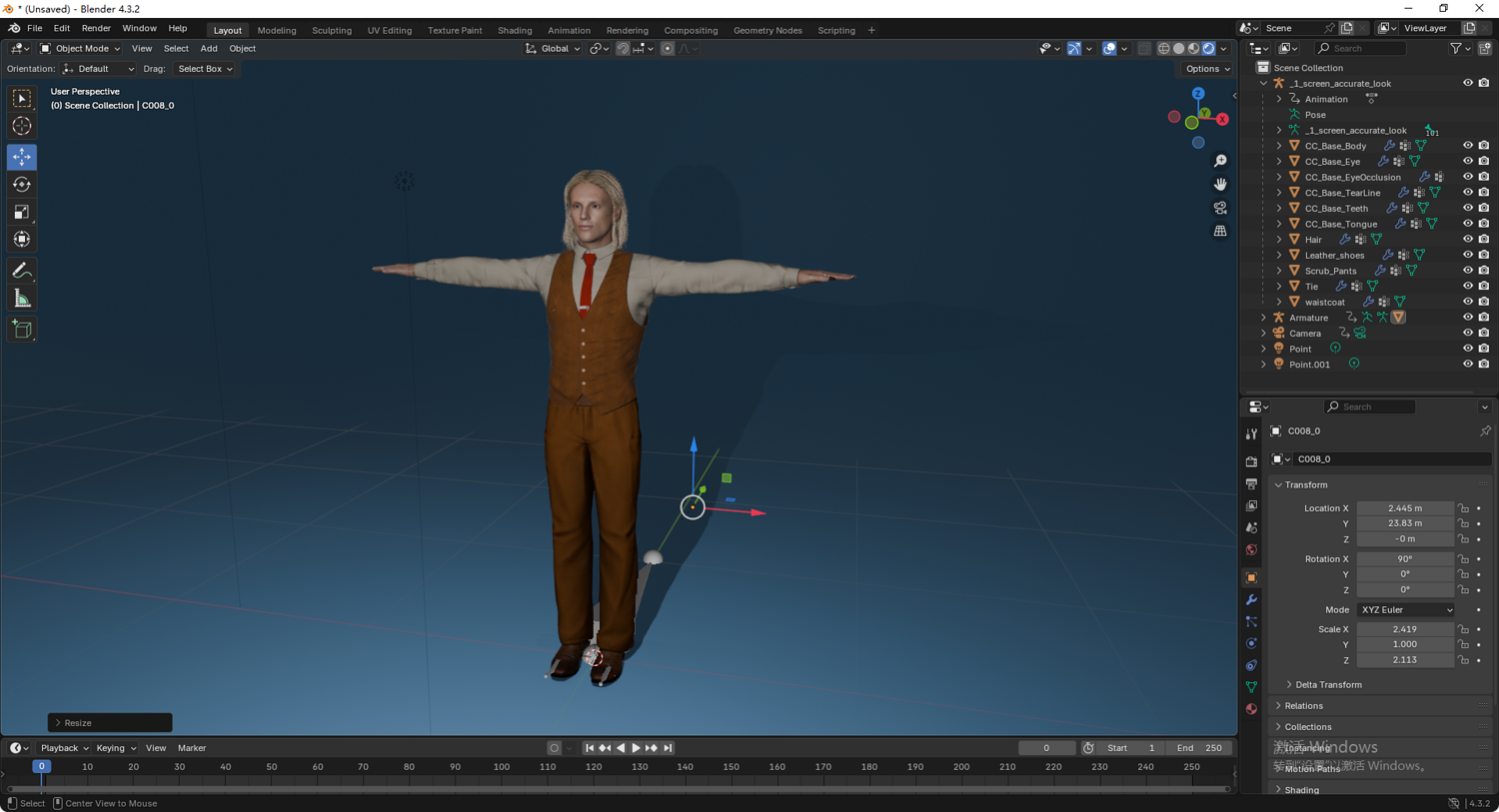Switch to the Shading workspace tab

tap(515, 30)
